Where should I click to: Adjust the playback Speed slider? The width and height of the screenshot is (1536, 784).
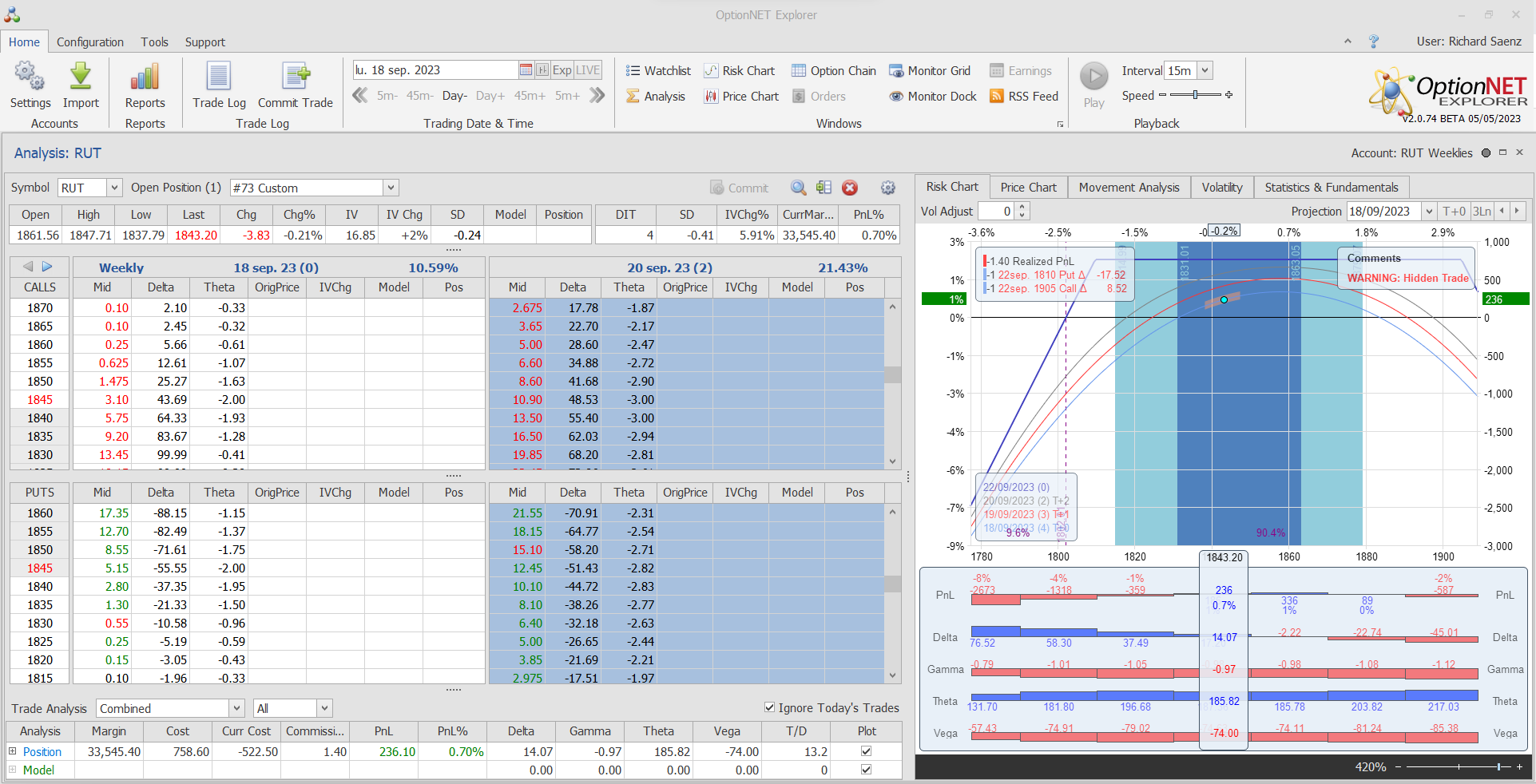coord(1196,95)
